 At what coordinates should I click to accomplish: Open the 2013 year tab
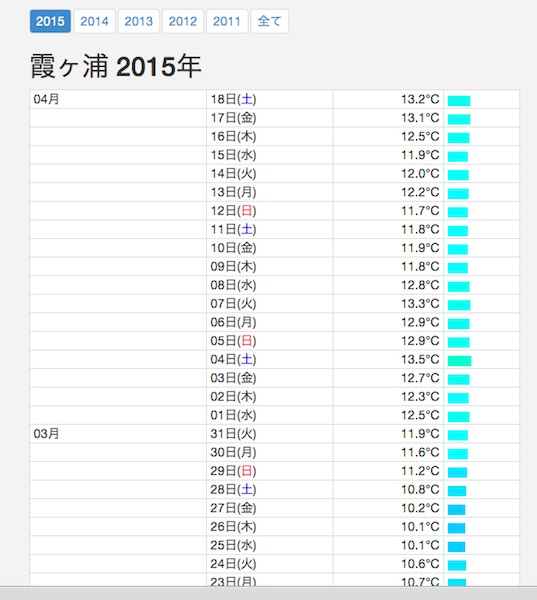point(139,21)
